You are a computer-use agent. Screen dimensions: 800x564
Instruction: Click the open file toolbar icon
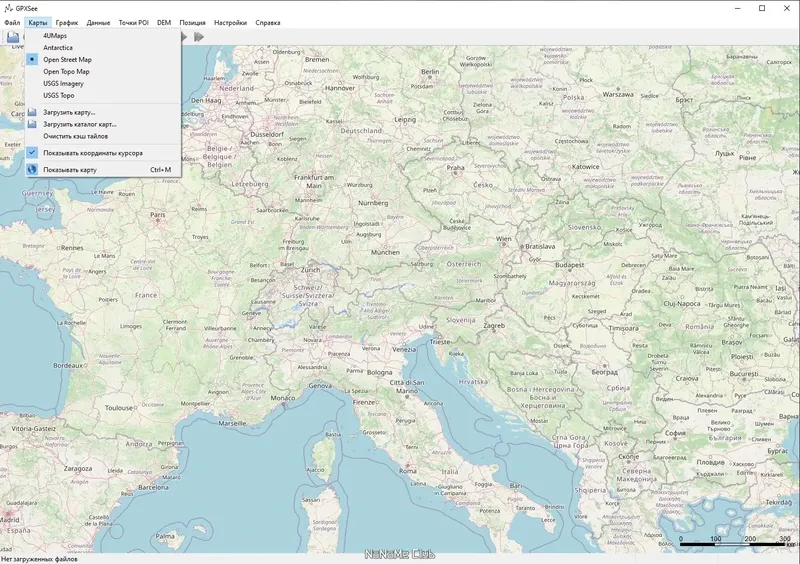pyautogui.click(x=13, y=37)
